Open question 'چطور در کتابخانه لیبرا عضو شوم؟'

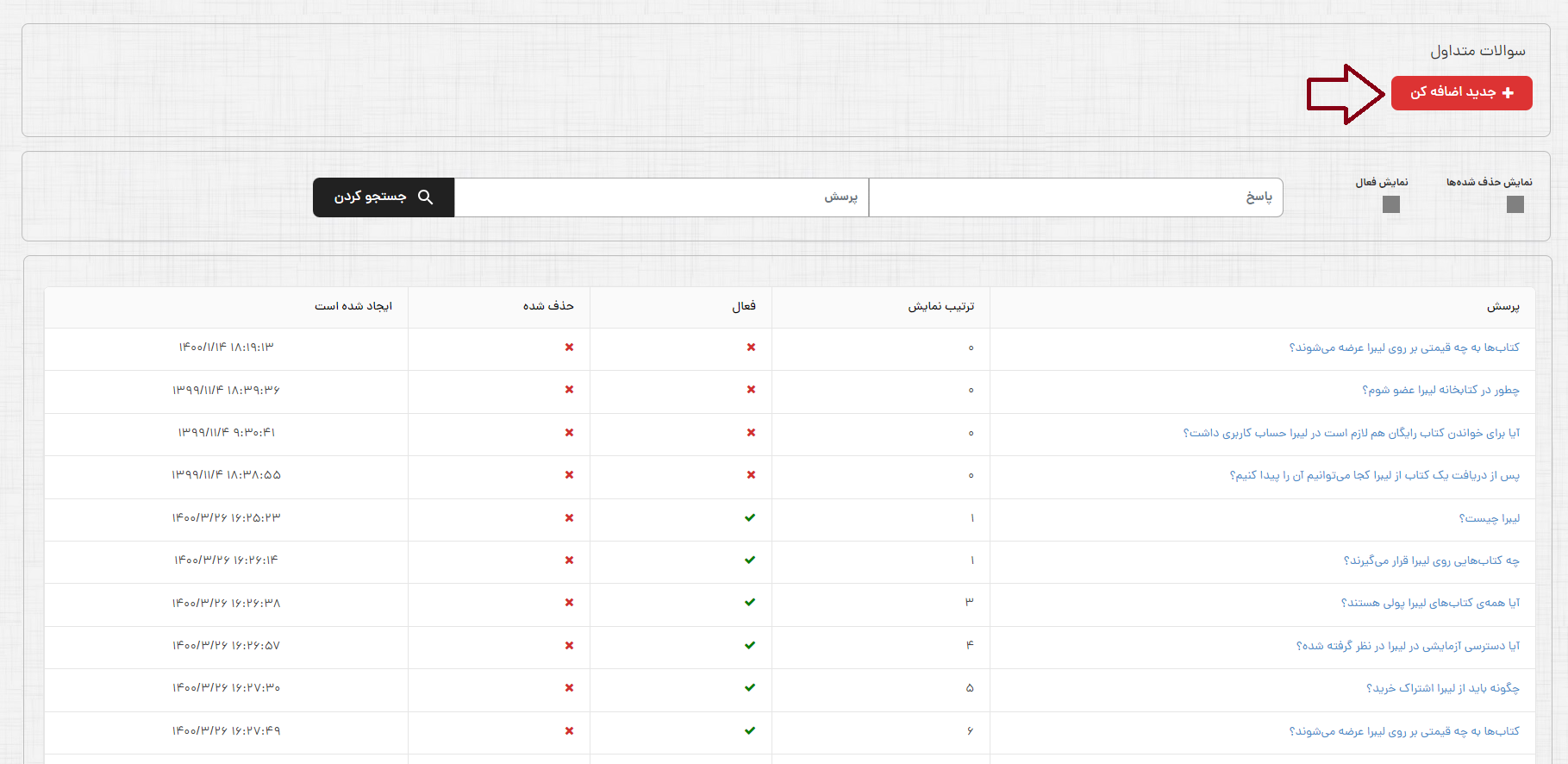tap(1440, 390)
